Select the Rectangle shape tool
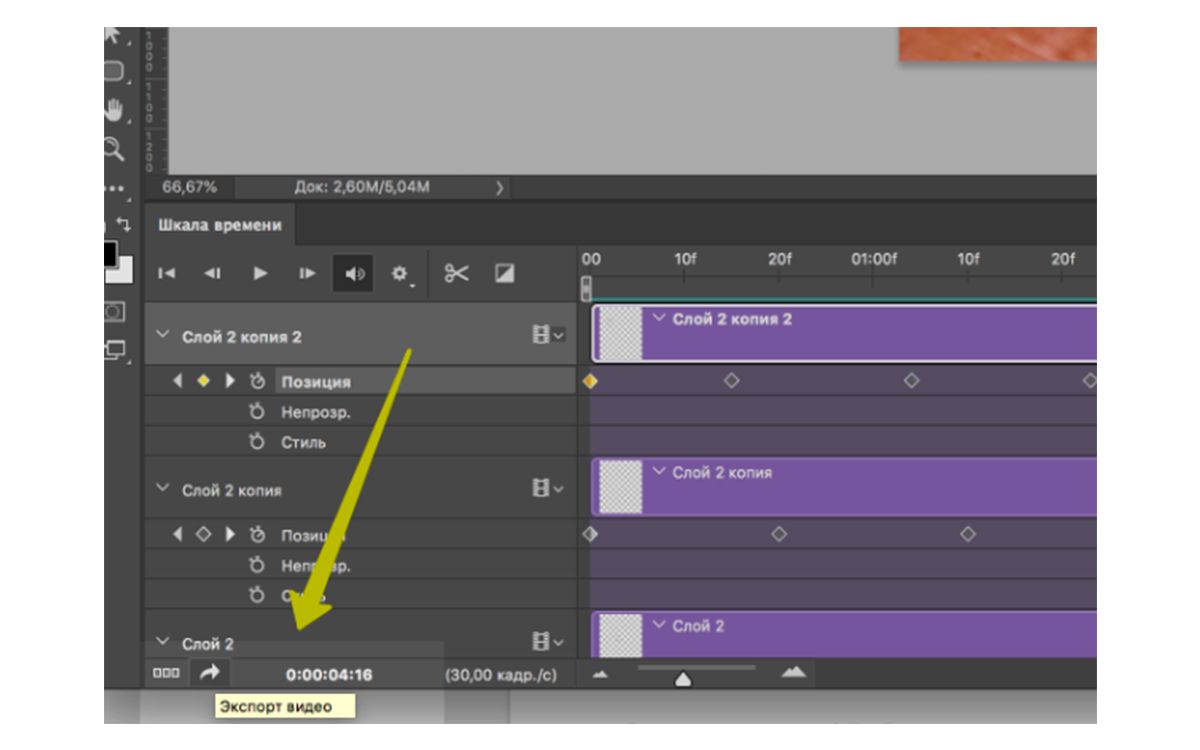The width and height of the screenshot is (1200, 750). tap(113, 71)
